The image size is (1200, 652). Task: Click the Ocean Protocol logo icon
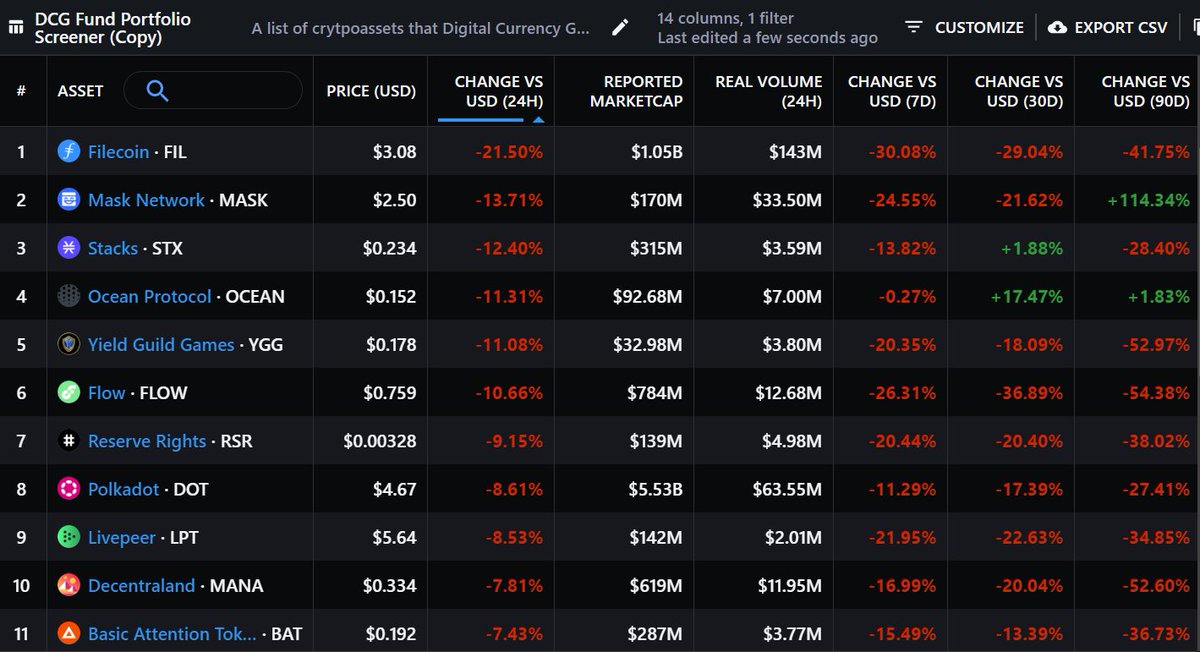[x=69, y=296]
